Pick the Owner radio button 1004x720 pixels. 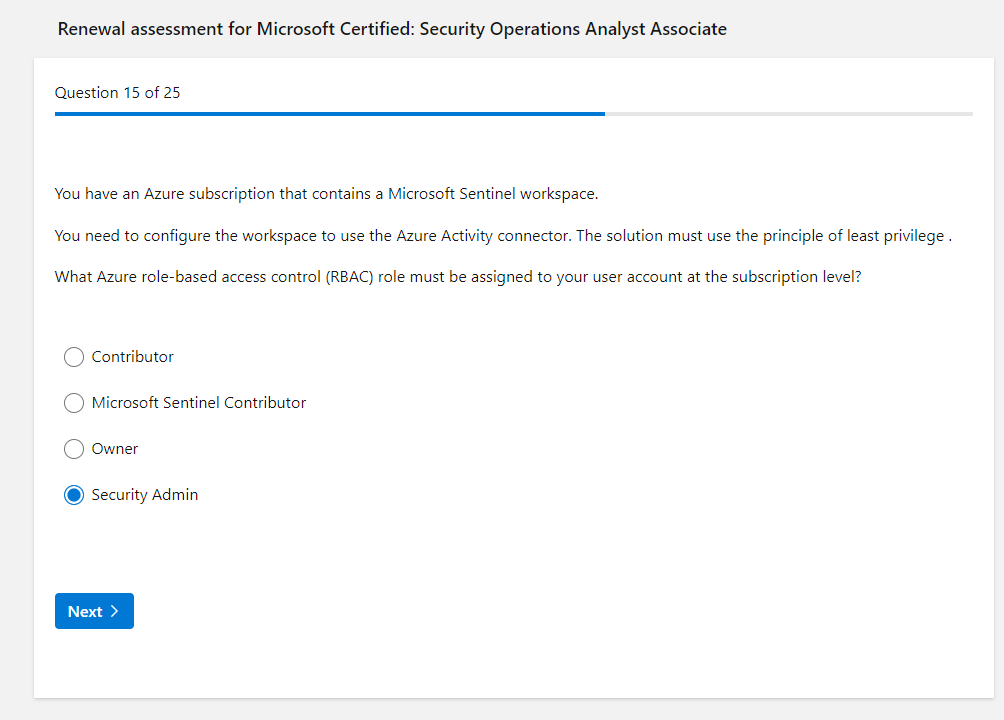pyautogui.click(x=74, y=449)
